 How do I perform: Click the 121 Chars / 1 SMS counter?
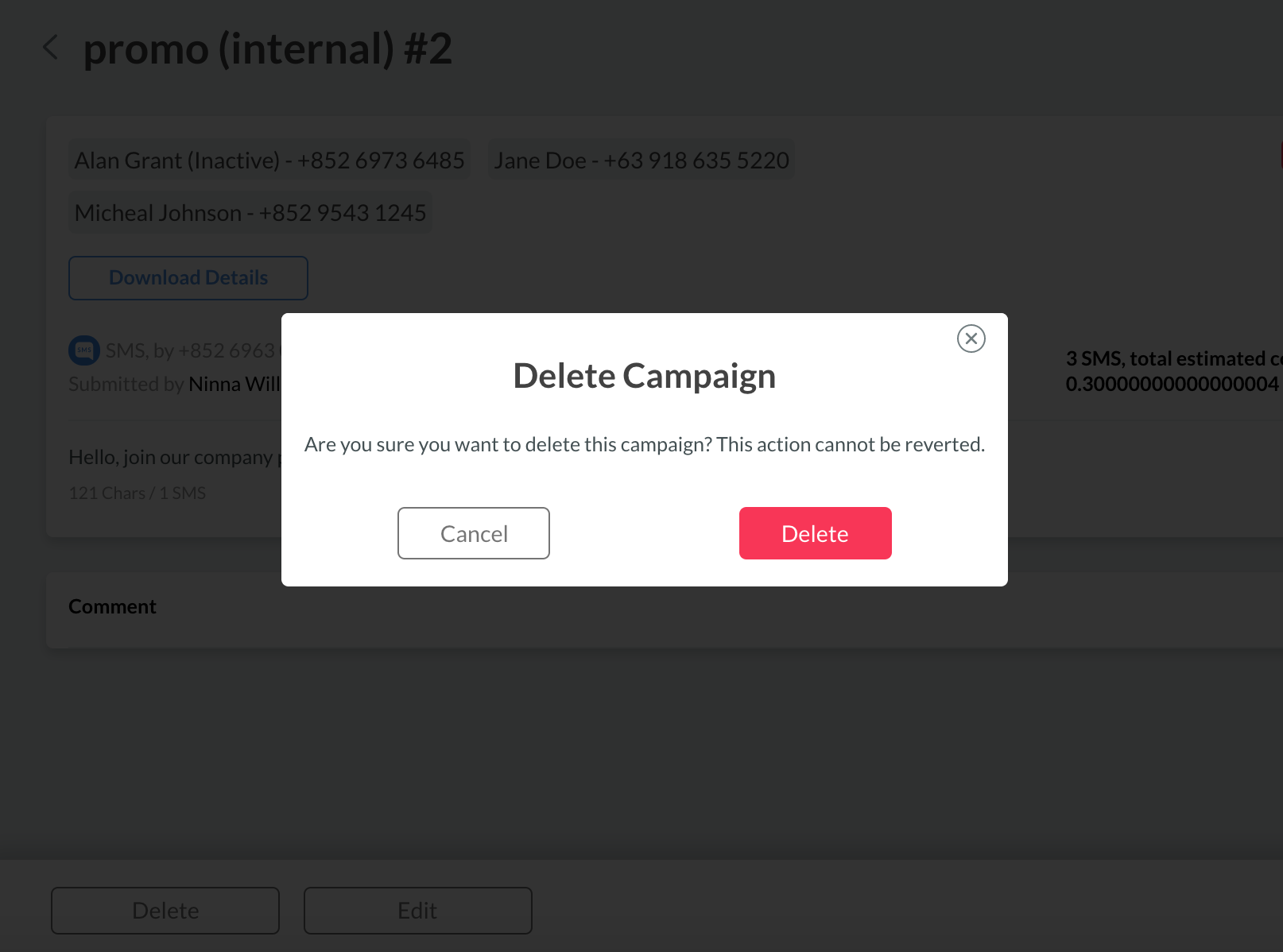tap(137, 493)
